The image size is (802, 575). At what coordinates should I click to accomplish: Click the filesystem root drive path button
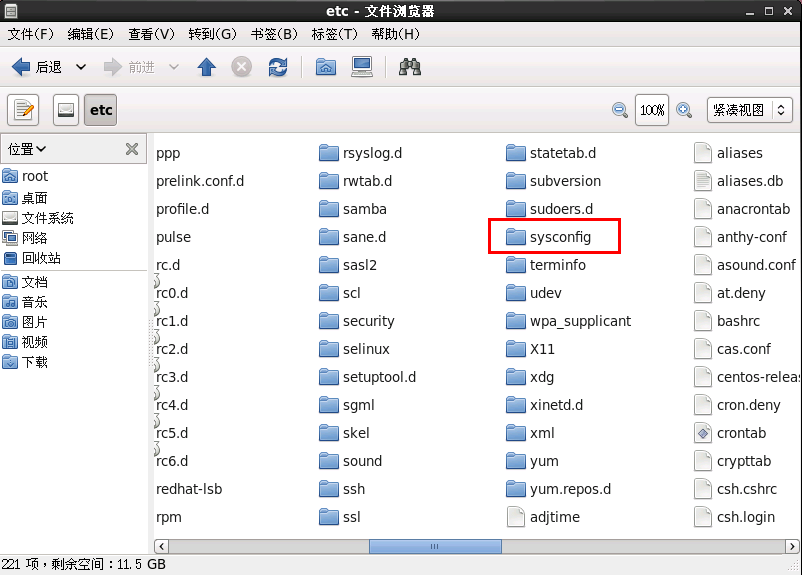pyautogui.click(x=66, y=110)
